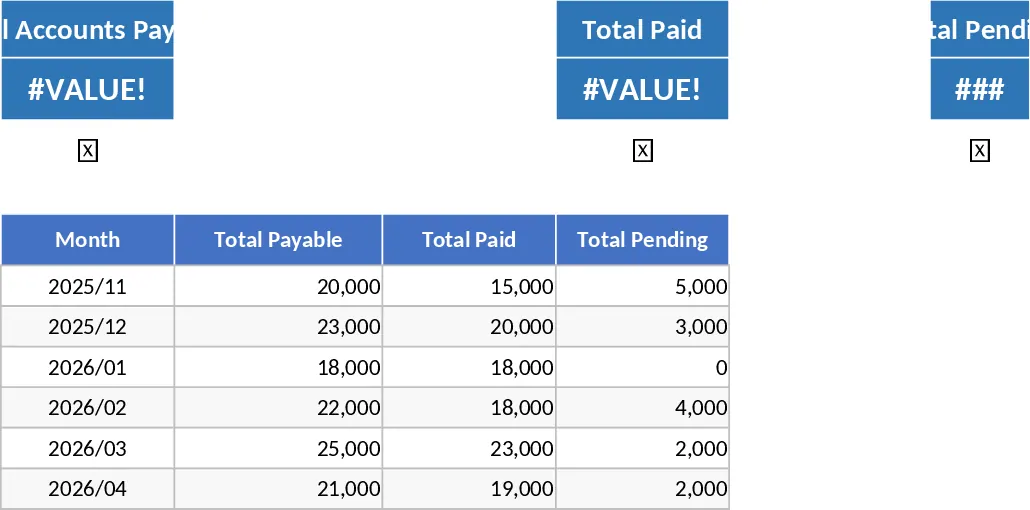Select the 22,000 Total Payable cell
This screenshot has width=1030, height=510.
pos(278,407)
